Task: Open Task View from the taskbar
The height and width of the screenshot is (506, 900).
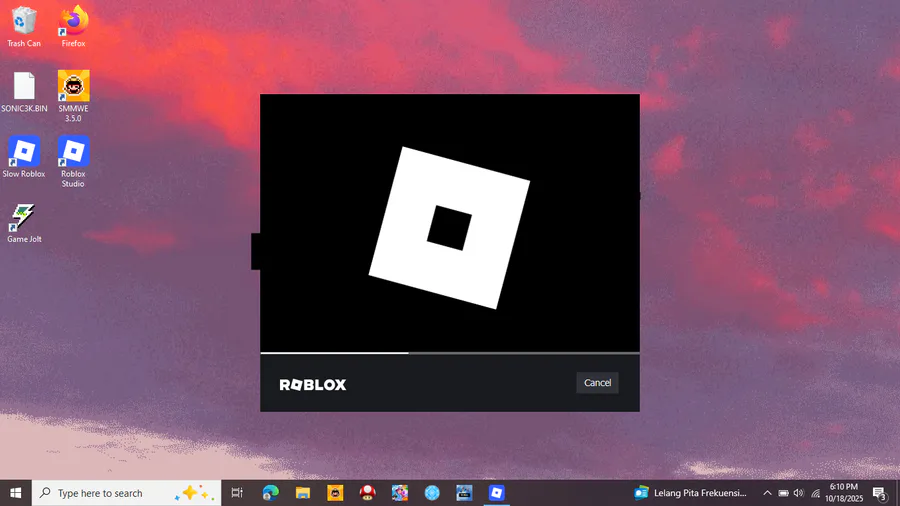Action: (x=237, y=493)
